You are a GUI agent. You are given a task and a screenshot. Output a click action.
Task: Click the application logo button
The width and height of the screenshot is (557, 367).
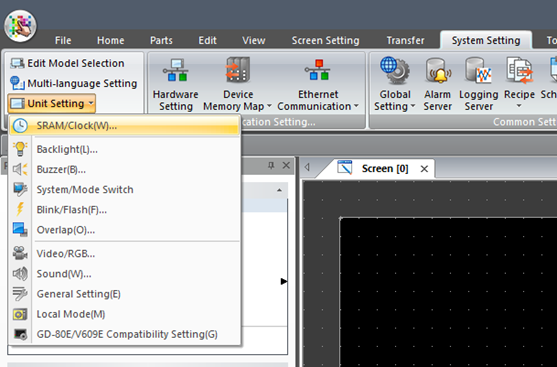pyautogui.click(x=20, y=26)
